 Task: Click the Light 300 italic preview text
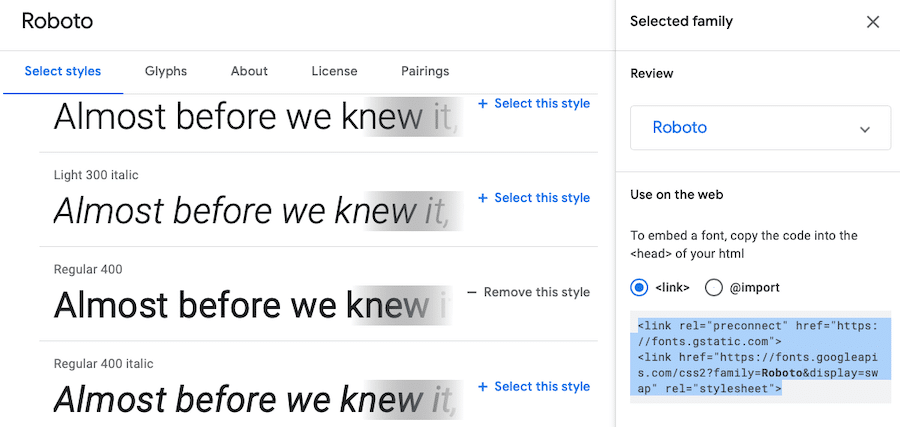(x=240, y=210)
